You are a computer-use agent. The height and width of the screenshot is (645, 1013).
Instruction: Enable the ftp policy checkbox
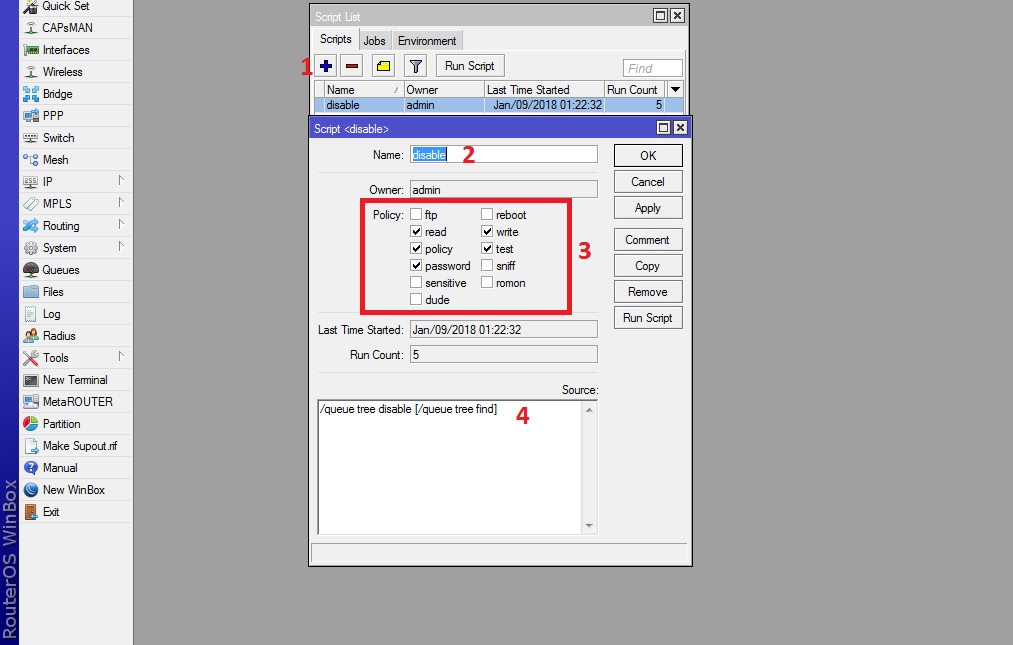click(x=415, y=214)
